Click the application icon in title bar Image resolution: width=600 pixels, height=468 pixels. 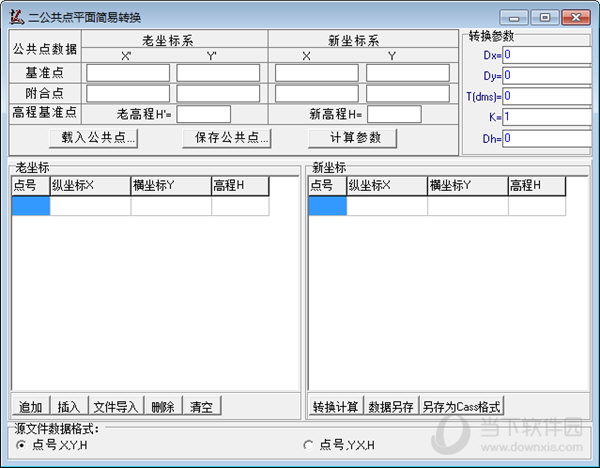[x=17, y=17]
